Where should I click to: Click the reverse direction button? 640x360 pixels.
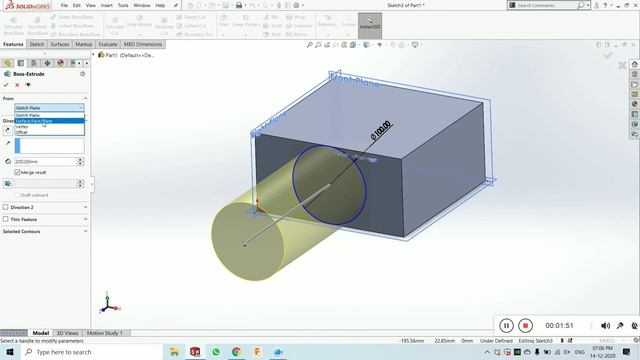click(7, 130)
